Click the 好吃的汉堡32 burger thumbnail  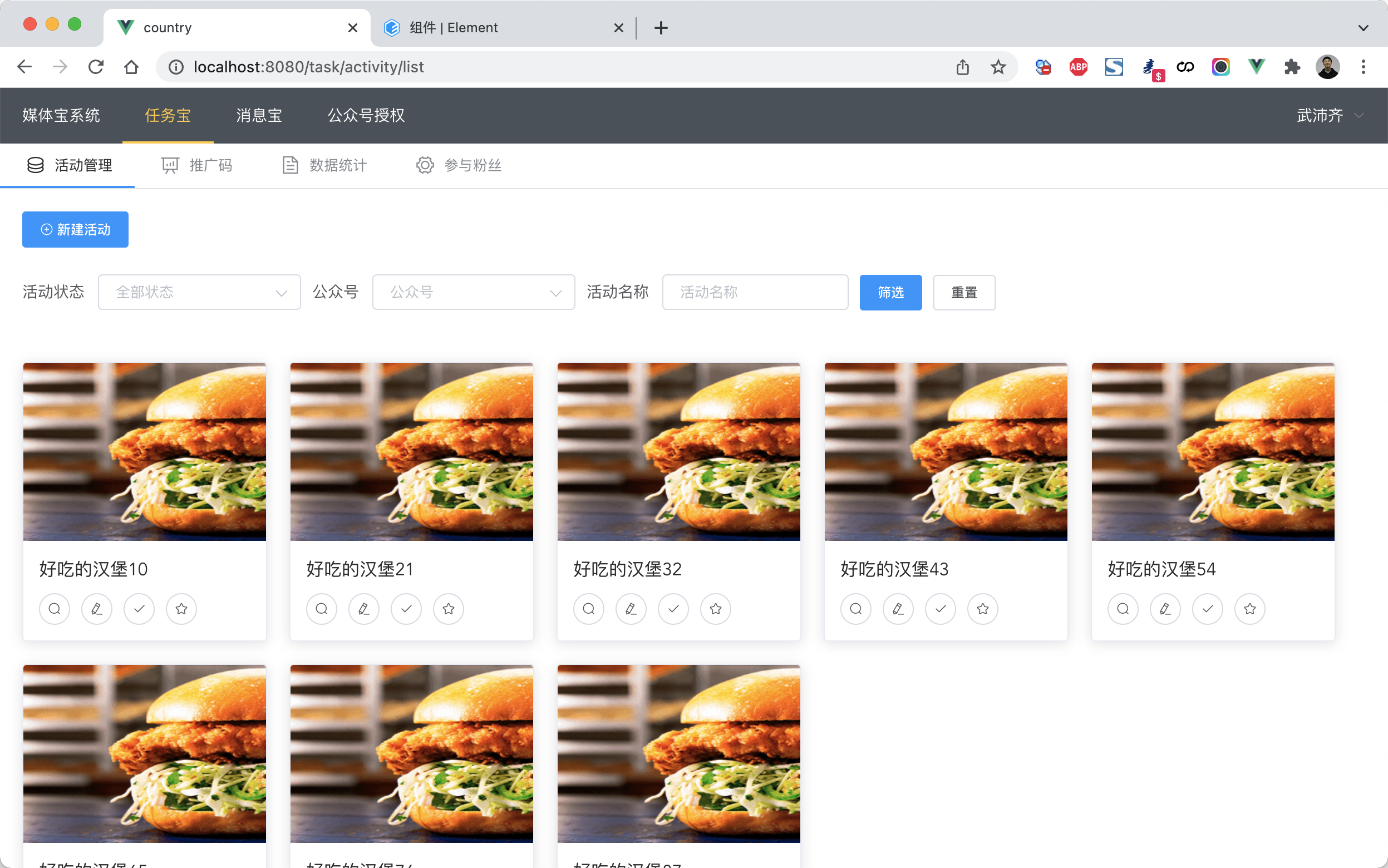tap(678, 452)
